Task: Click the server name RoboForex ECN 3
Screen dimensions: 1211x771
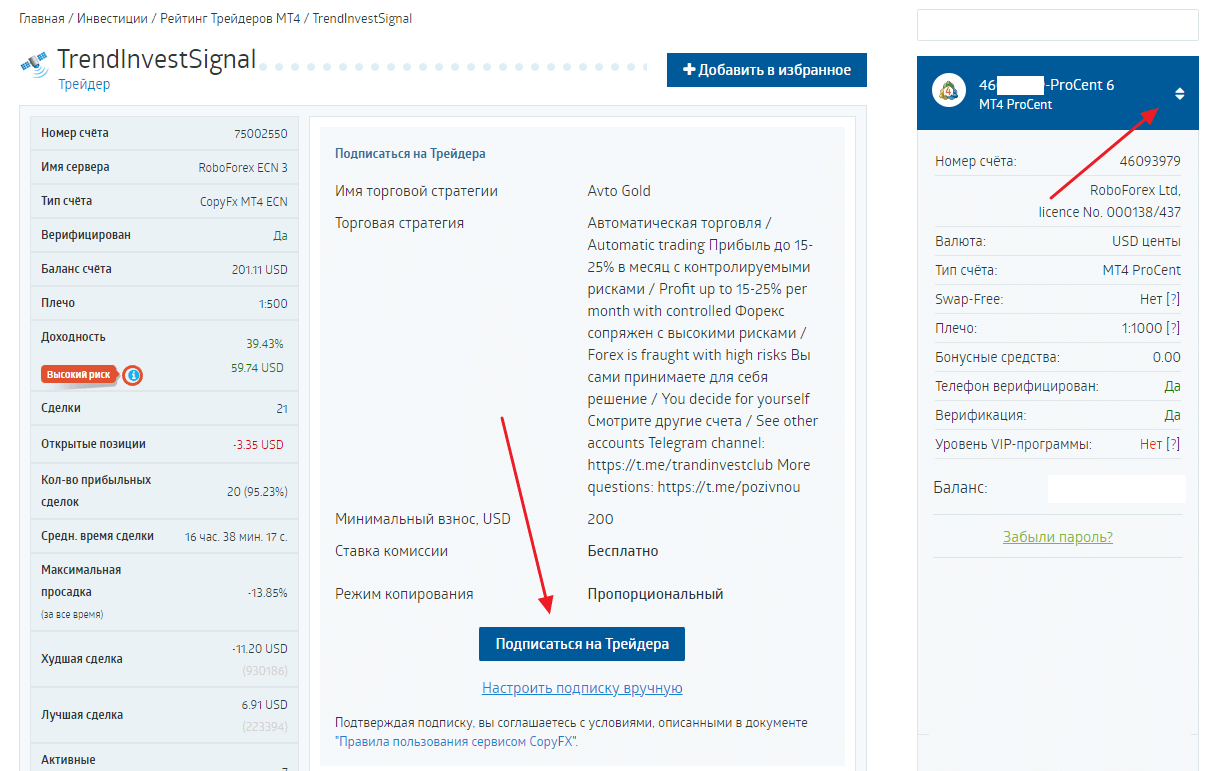Action: click(243, 168)
